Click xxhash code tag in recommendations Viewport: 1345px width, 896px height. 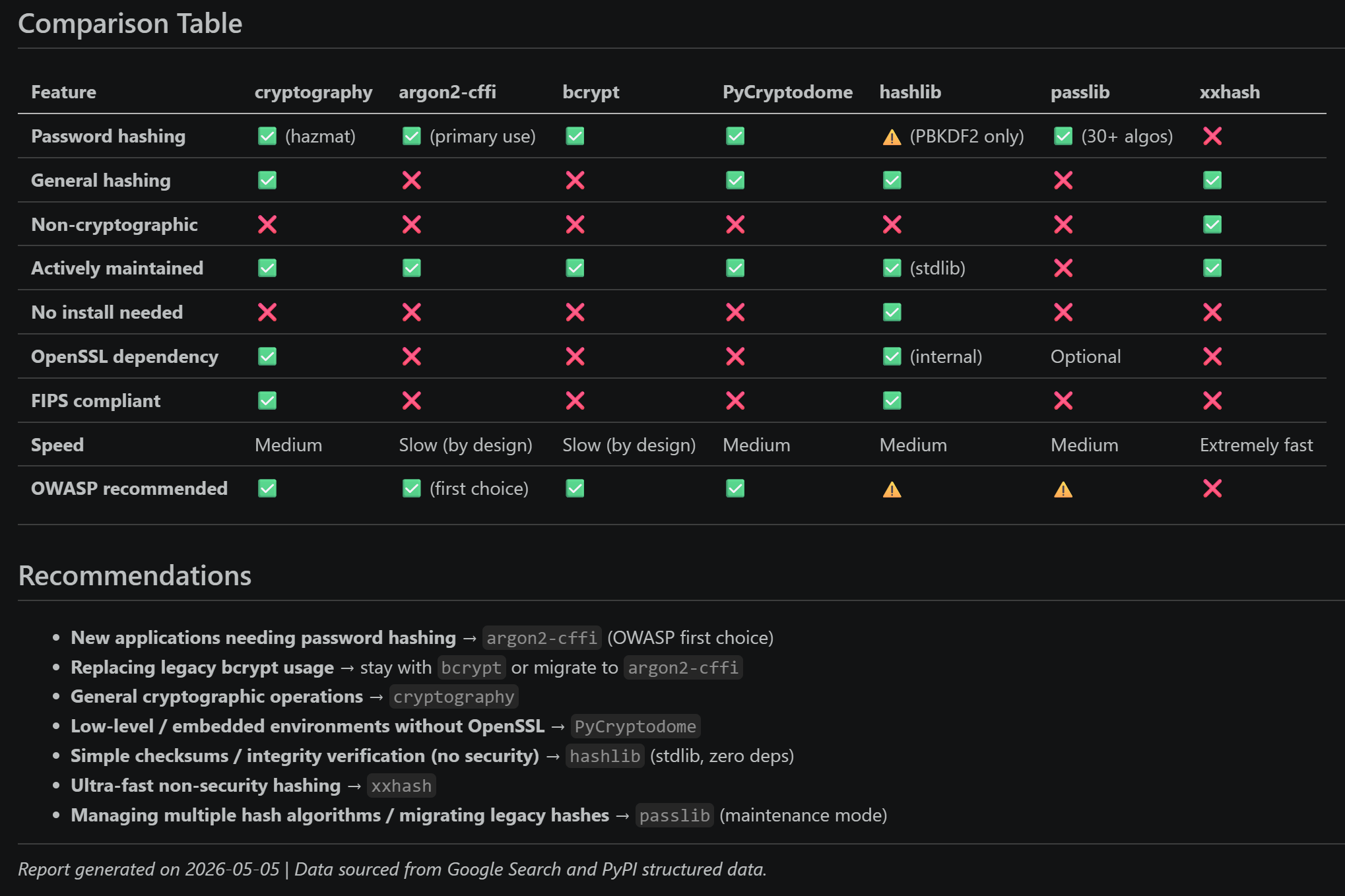(401, 786)
